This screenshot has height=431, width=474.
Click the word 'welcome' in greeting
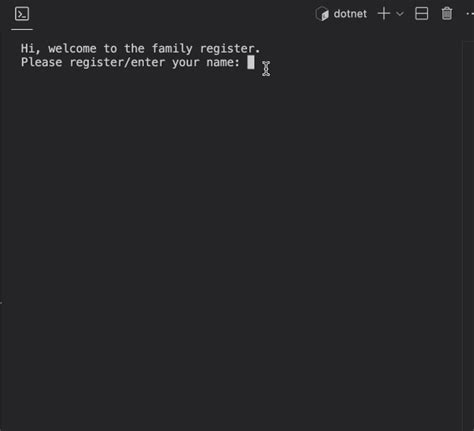pos(72,49)
